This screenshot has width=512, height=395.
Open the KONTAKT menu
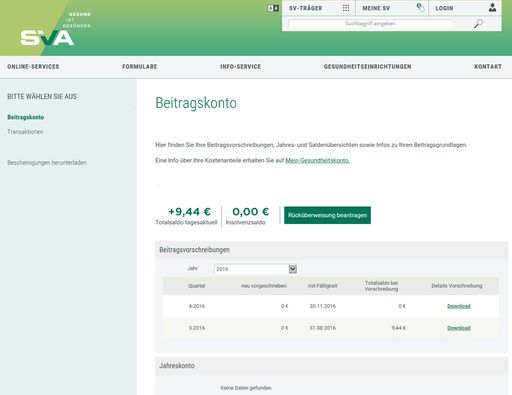click(488, 67)
